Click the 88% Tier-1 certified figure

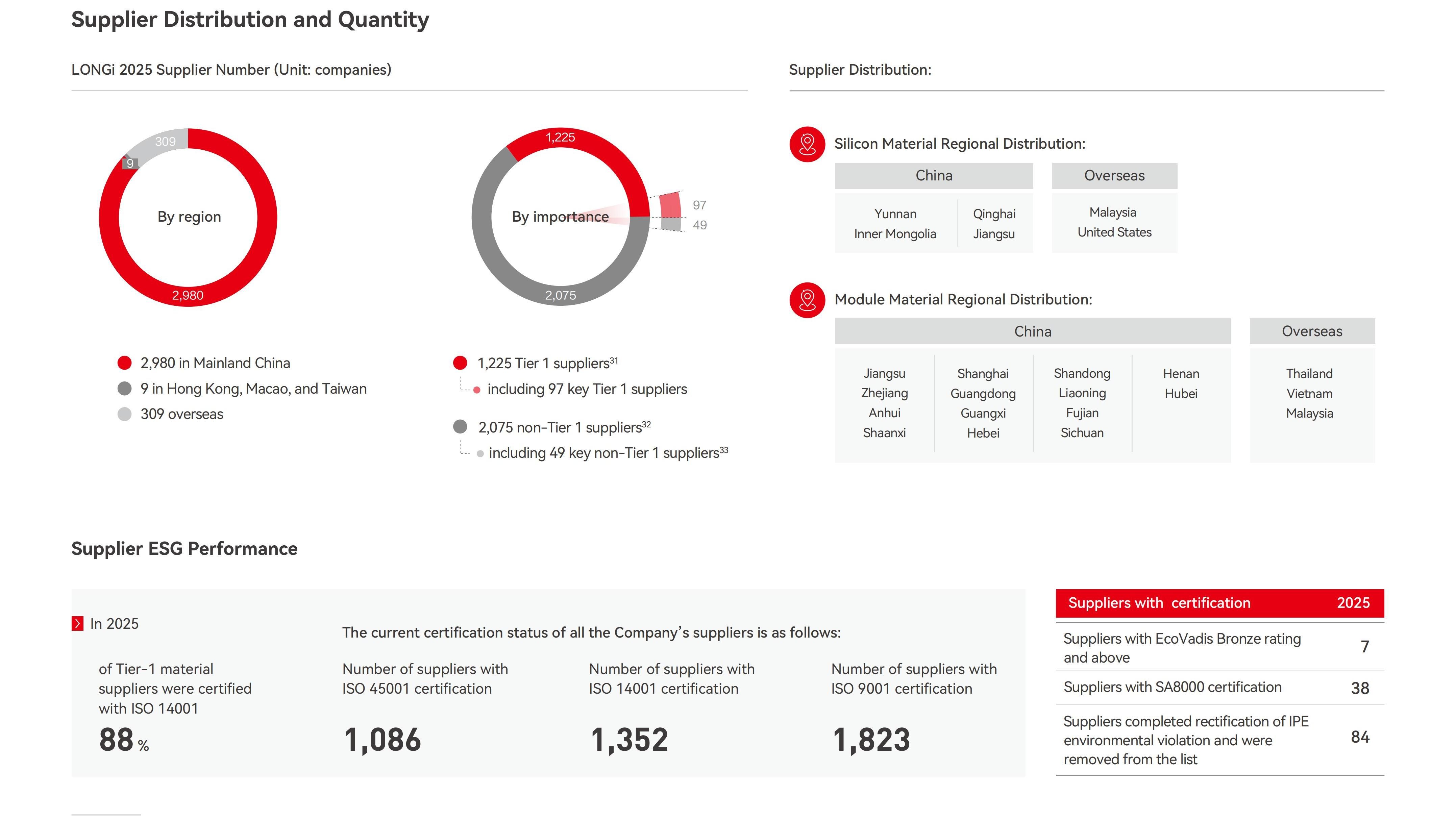[124, 740]
